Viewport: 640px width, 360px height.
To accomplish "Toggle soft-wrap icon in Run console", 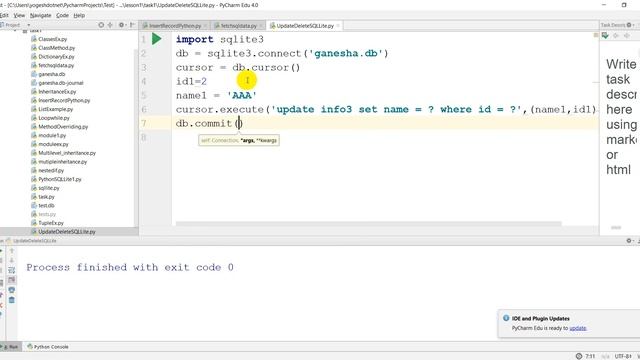I will click(12, 270).
